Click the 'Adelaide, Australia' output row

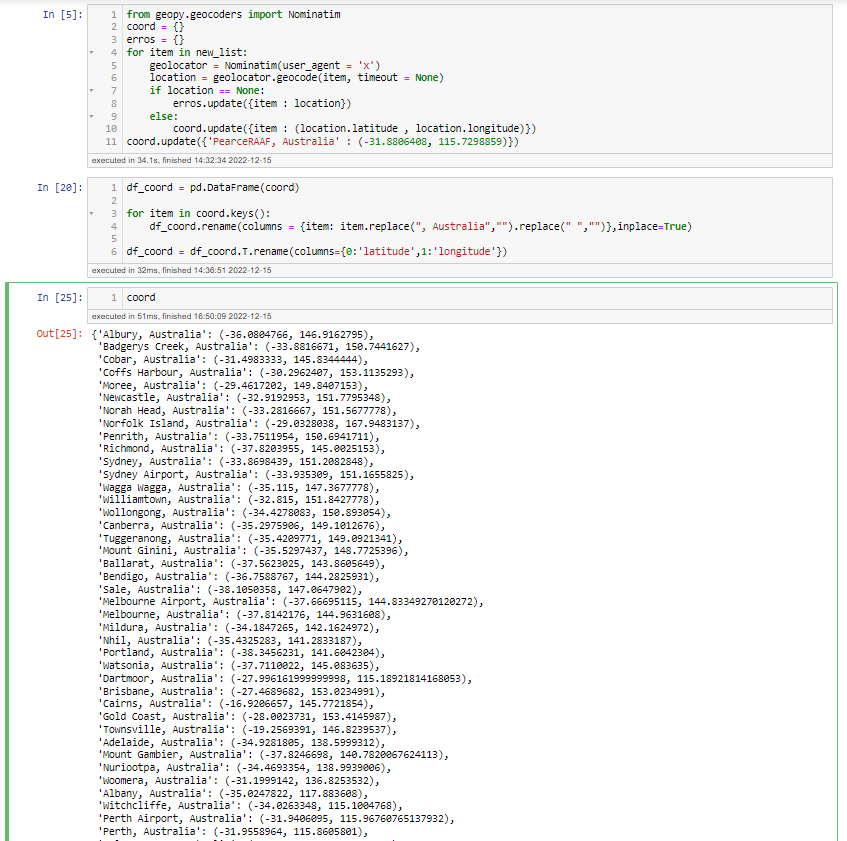(241, 743)
